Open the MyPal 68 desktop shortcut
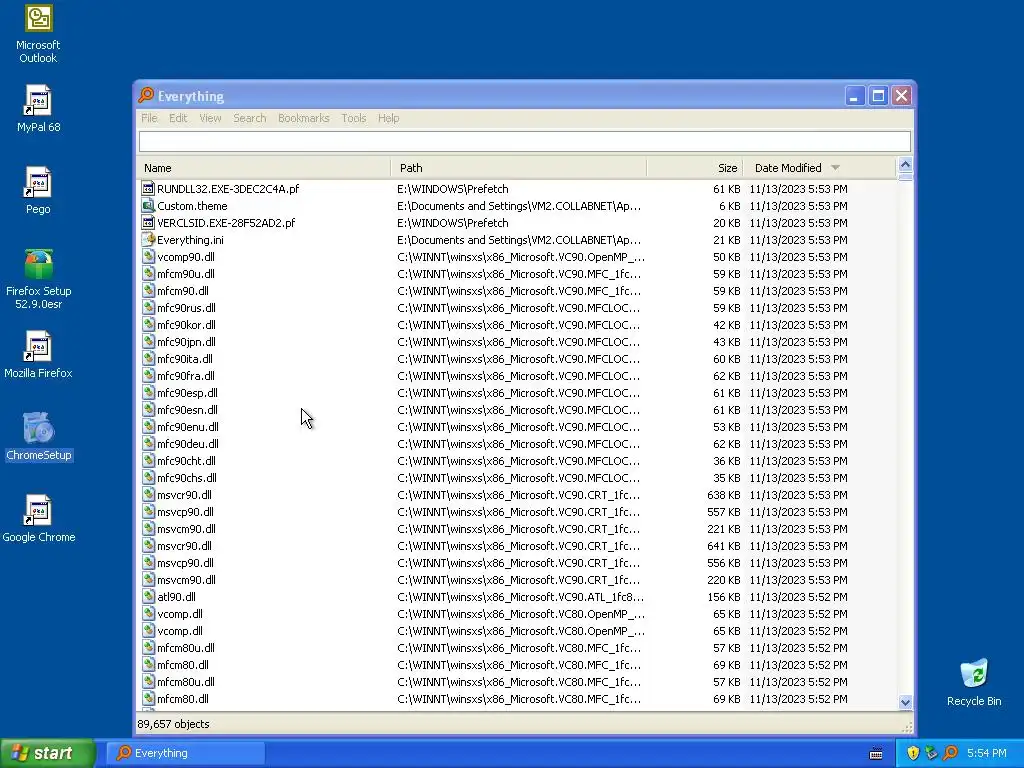 38,108
